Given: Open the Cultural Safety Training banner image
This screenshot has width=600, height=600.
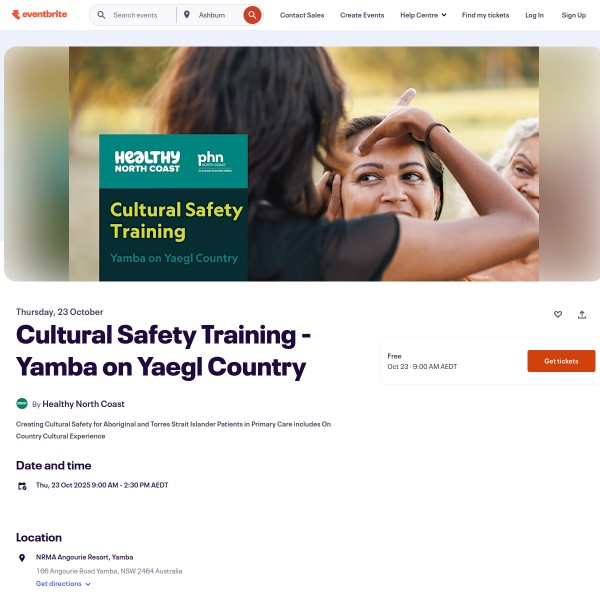Looking at the screenshot, I should [304, 164].
